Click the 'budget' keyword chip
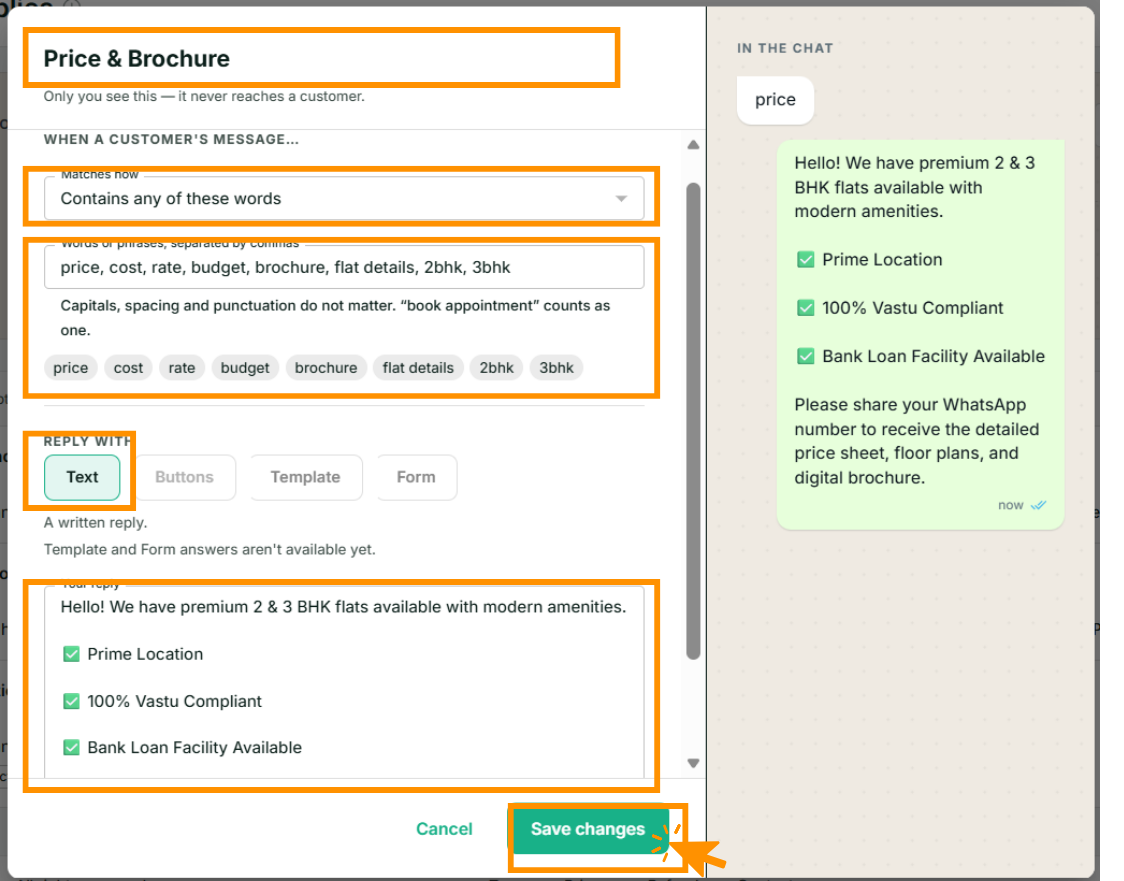Viewport: 1124px width, 881px height. 244,368
